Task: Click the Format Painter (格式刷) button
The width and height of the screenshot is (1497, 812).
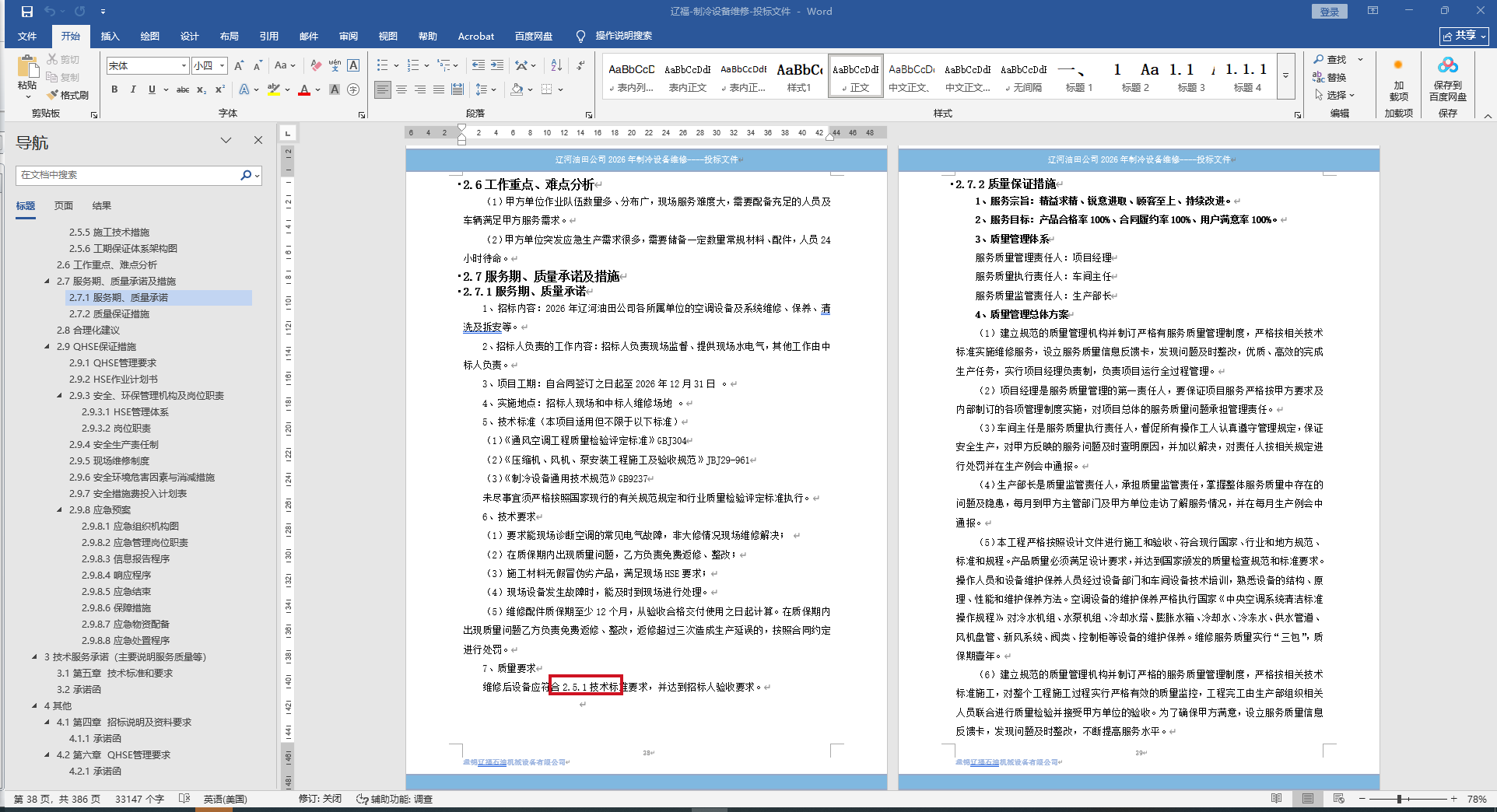Action: [68, 95]
